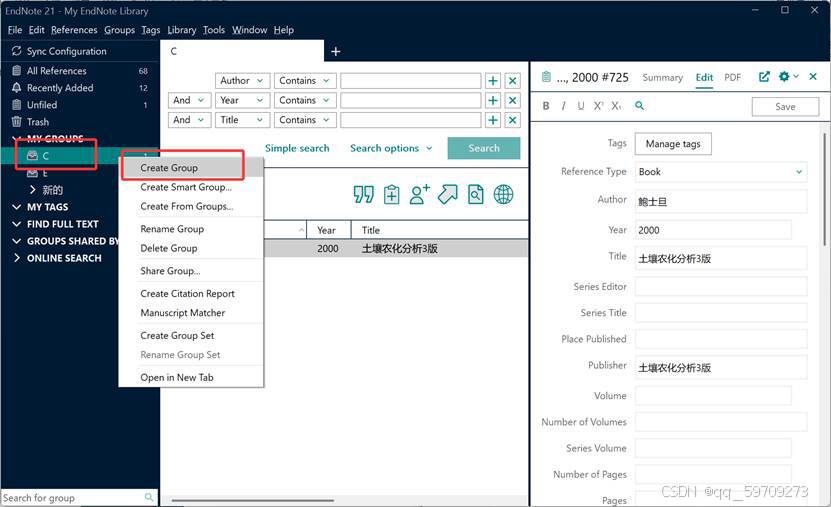Open the Year field dropdown
831x507 pixels.
pyautogui.click(x=243, y=100)
